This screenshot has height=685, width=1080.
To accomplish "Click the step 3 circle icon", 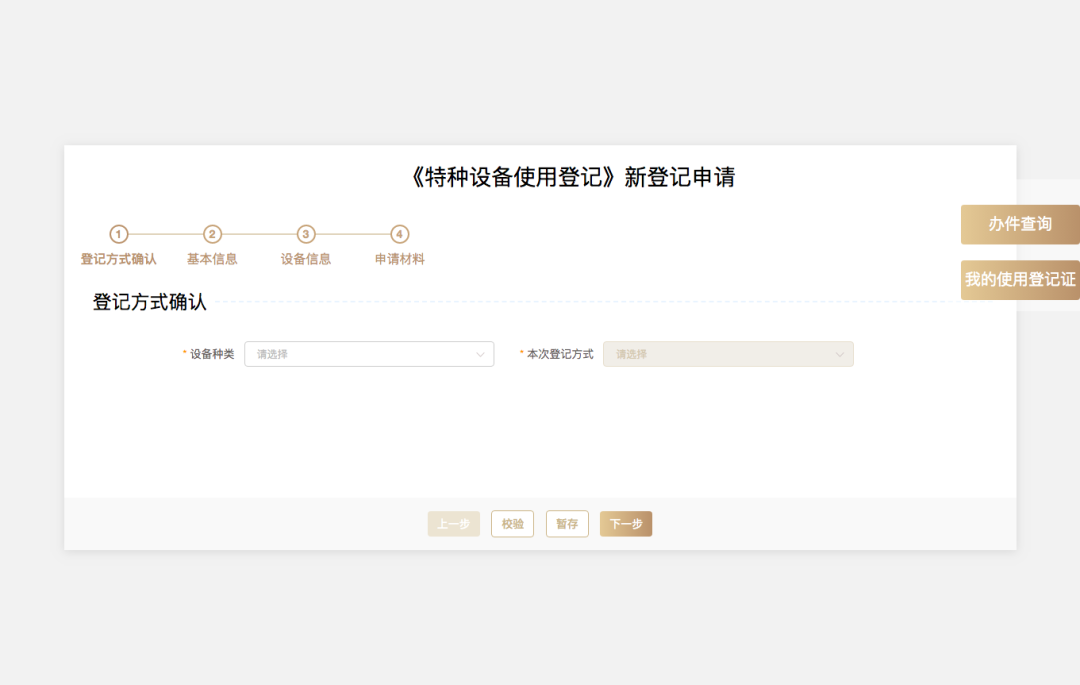I will [x=306, y=234].
